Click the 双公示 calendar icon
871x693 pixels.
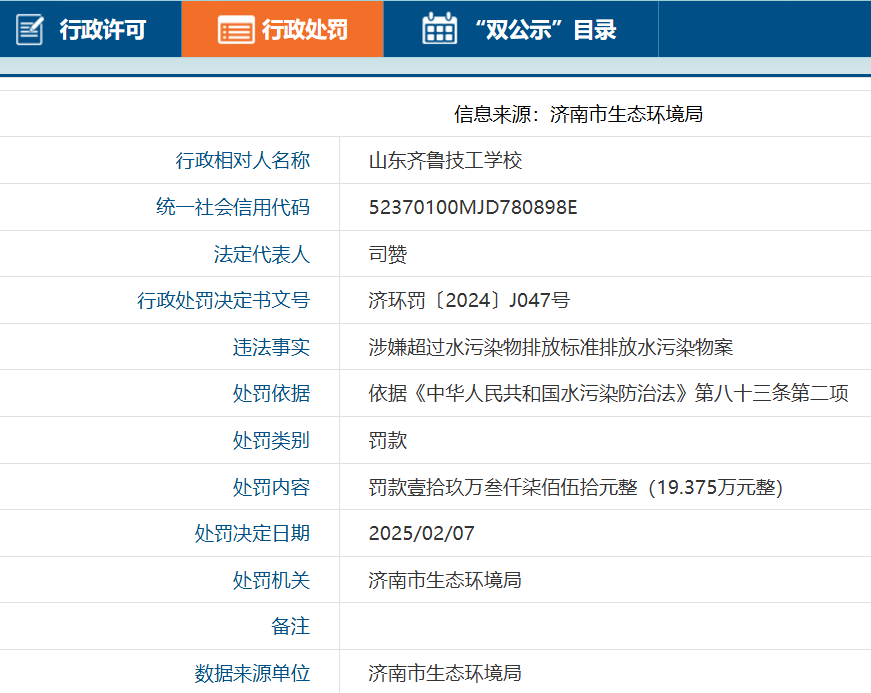coord(439,28)
